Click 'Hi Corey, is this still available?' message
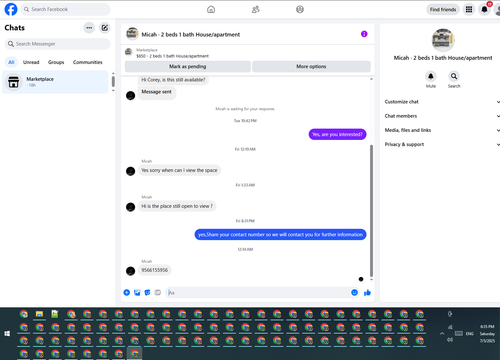The height and width of the screenshot is (360, 500). pos(173,80)
